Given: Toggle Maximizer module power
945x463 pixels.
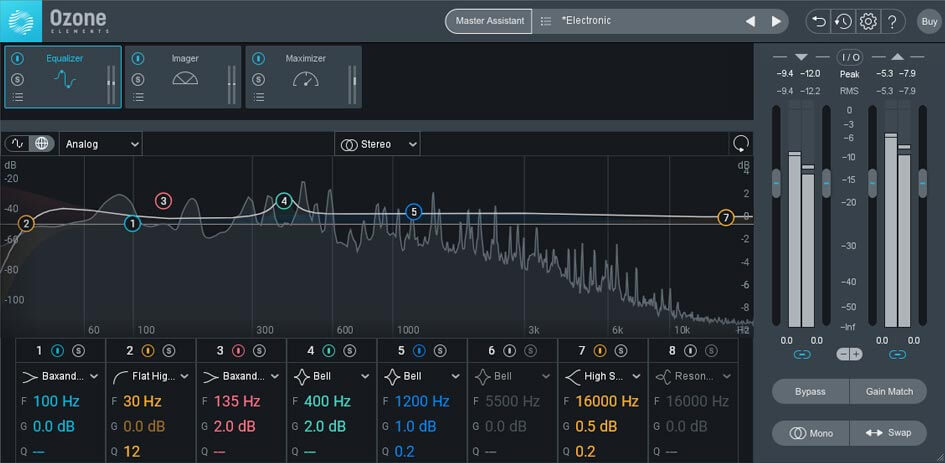Looking at the screenshot, I should [x=259, y=58].
